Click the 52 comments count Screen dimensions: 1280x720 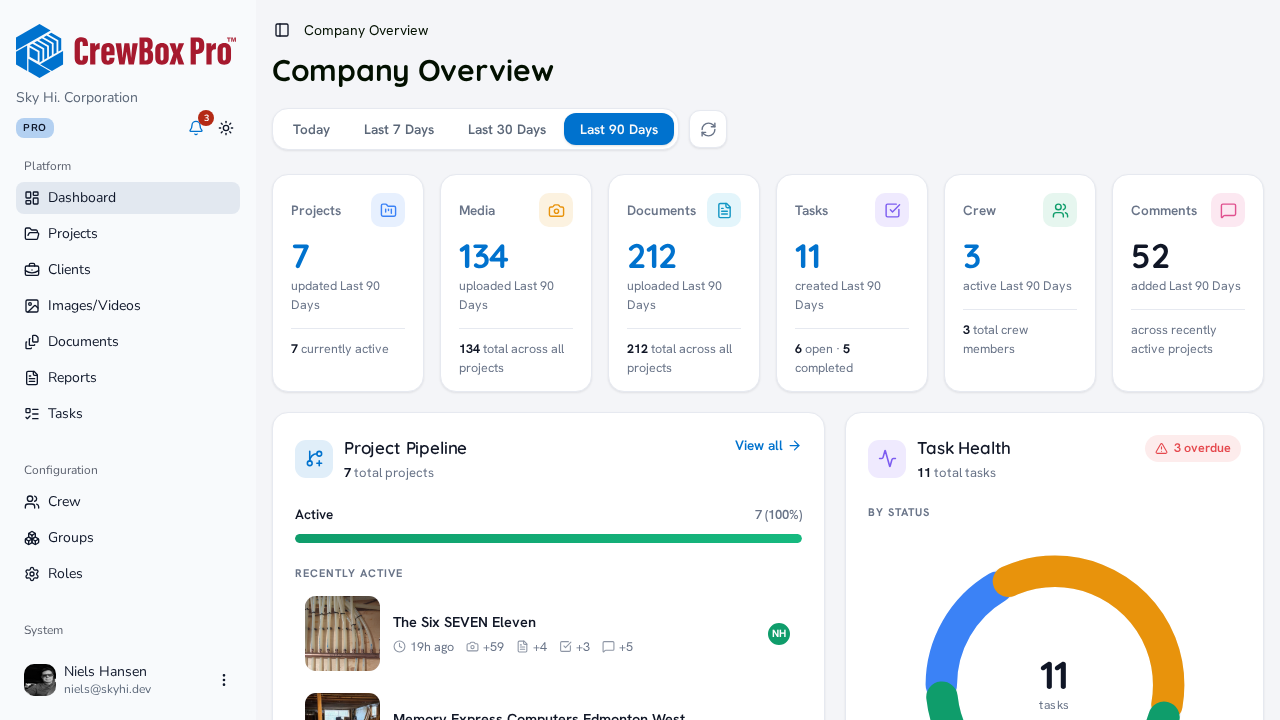tap(1150, 257)
